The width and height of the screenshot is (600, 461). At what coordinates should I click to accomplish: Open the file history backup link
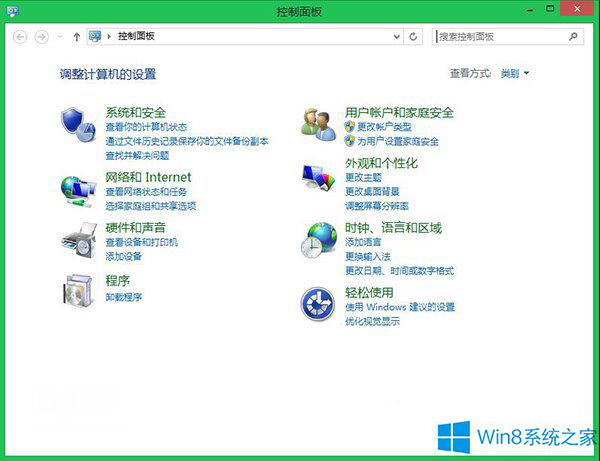pos(187,141)
